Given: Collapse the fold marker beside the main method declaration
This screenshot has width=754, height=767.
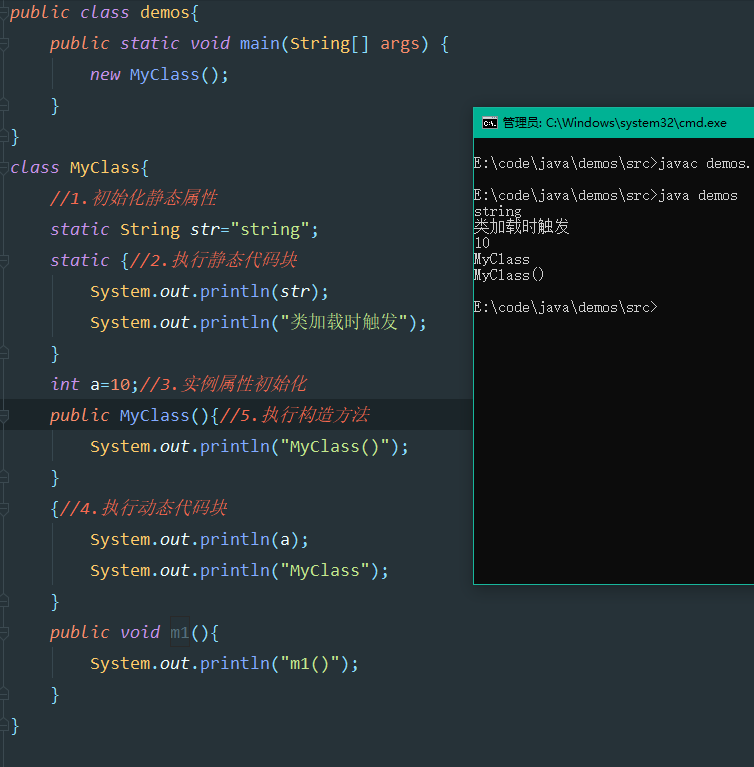Looking at the screenshot, I should (x=4, y=44).
